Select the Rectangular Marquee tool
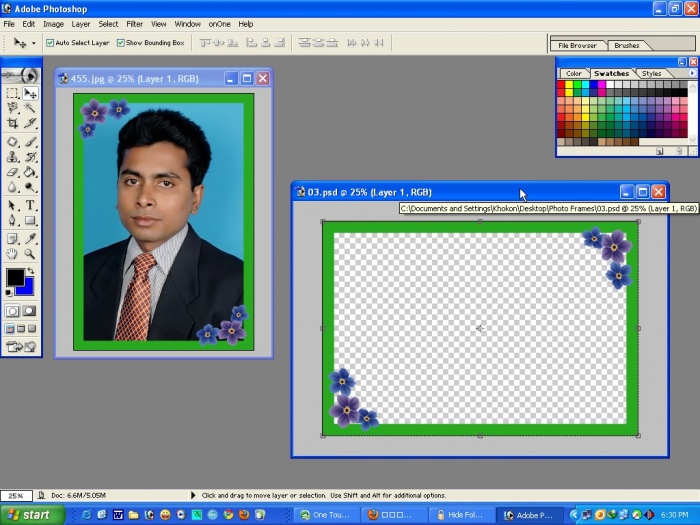This screenshot has height=525, width=700. click(x=12, y=93)
